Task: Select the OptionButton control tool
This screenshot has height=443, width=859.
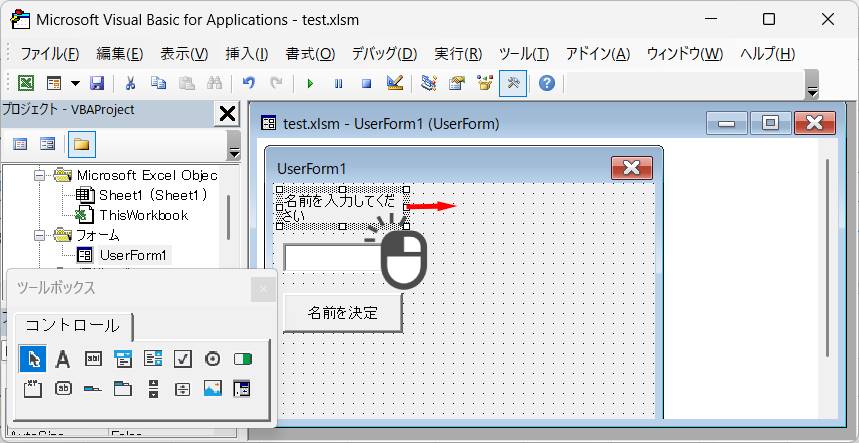Action: pos(212,359)
